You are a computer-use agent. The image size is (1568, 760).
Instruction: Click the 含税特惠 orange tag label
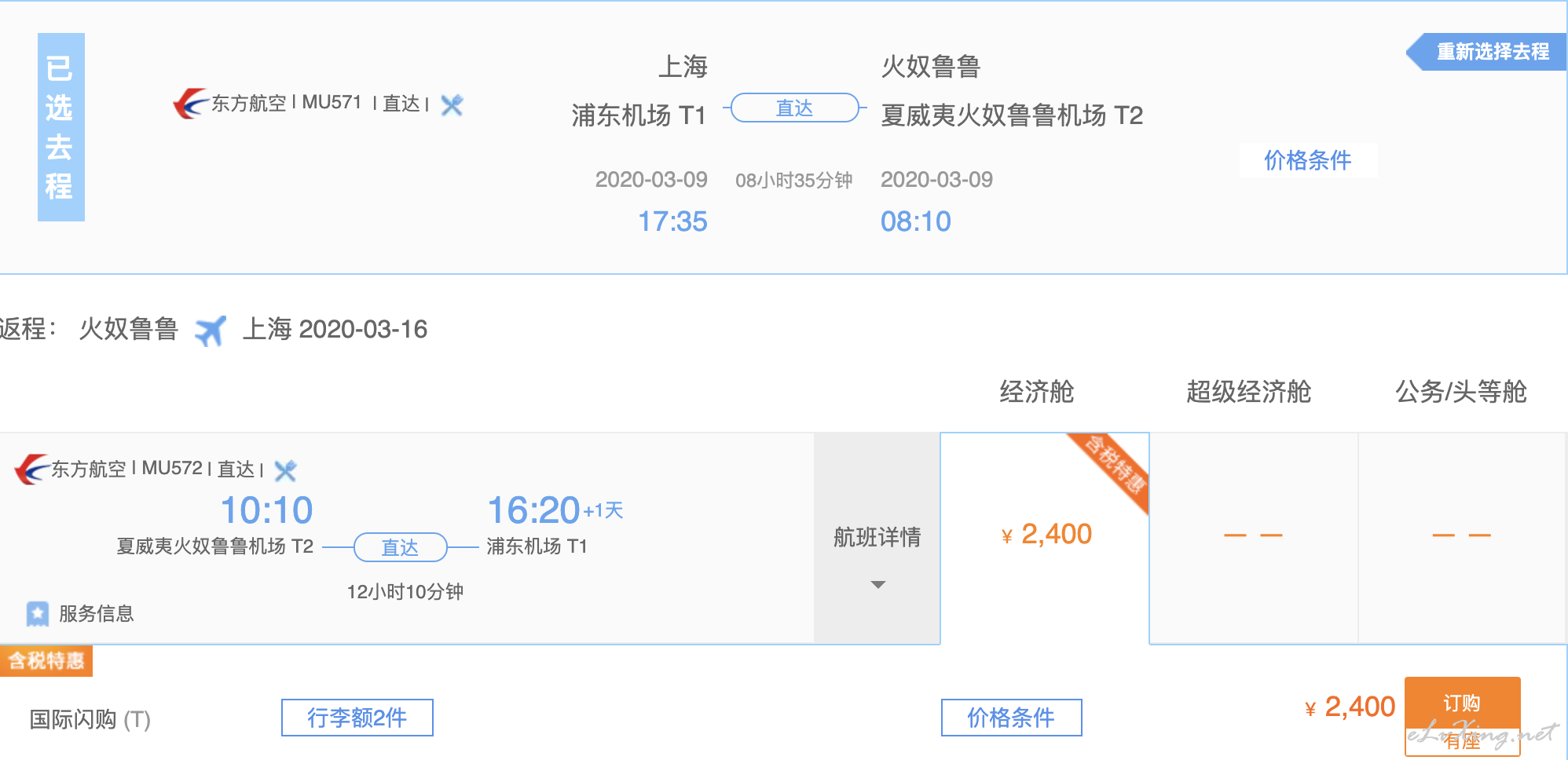pyautogui.click(x=46, y=661)
